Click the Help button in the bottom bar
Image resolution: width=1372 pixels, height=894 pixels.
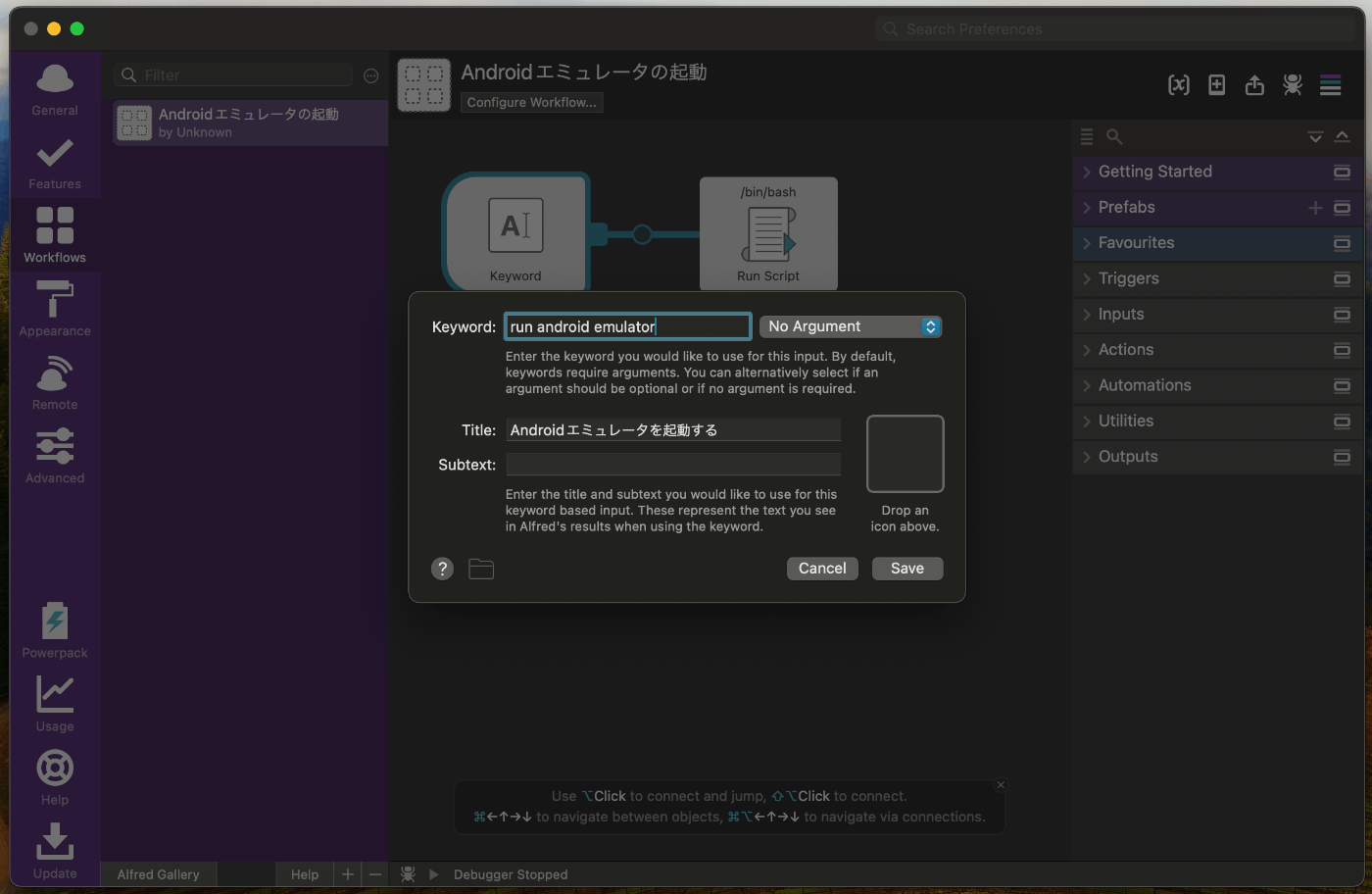[305, 874]
